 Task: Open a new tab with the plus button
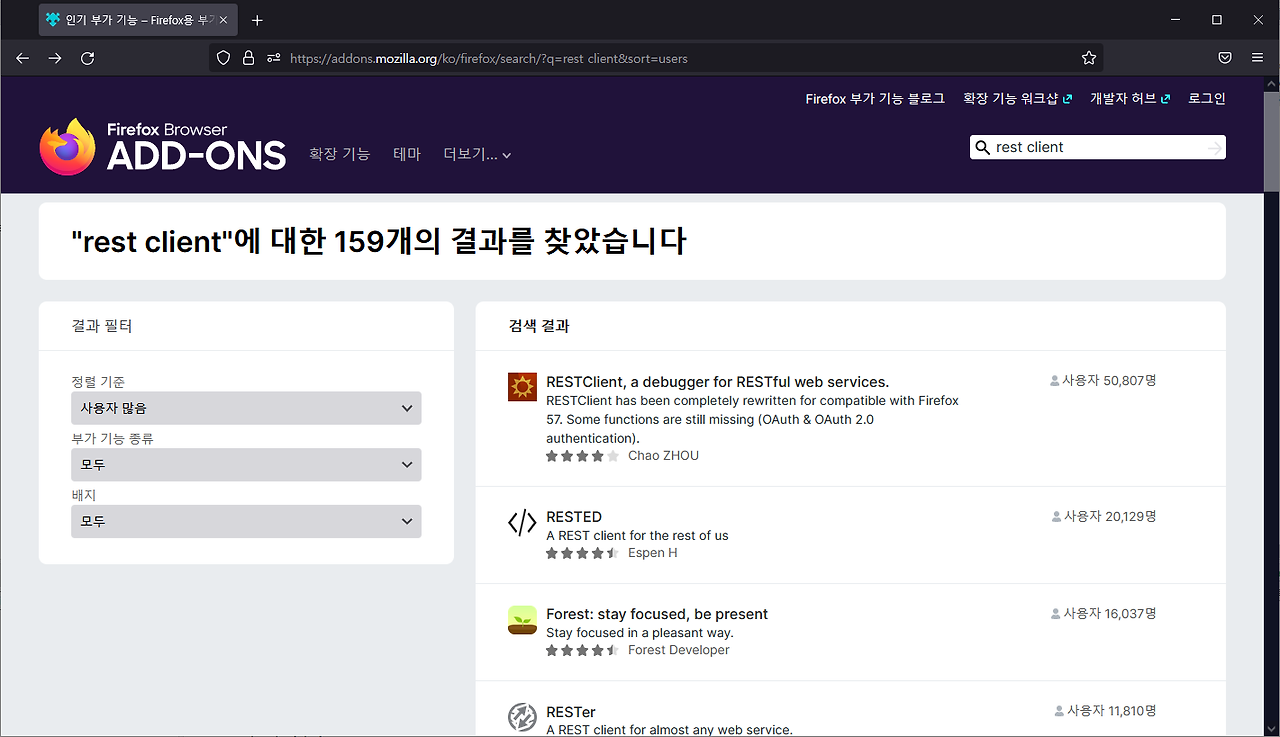pos(257,20)
